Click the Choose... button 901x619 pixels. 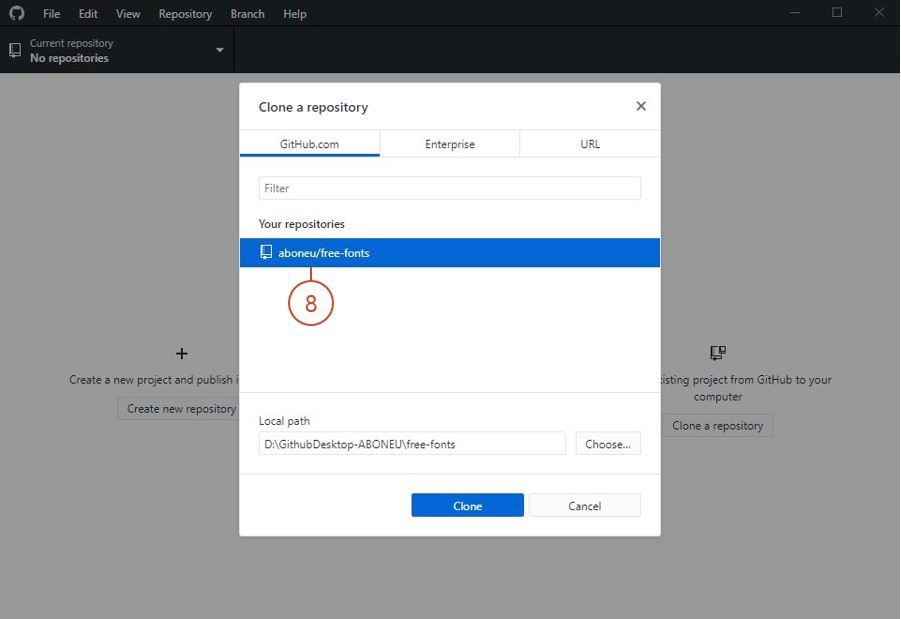[608, 444]
